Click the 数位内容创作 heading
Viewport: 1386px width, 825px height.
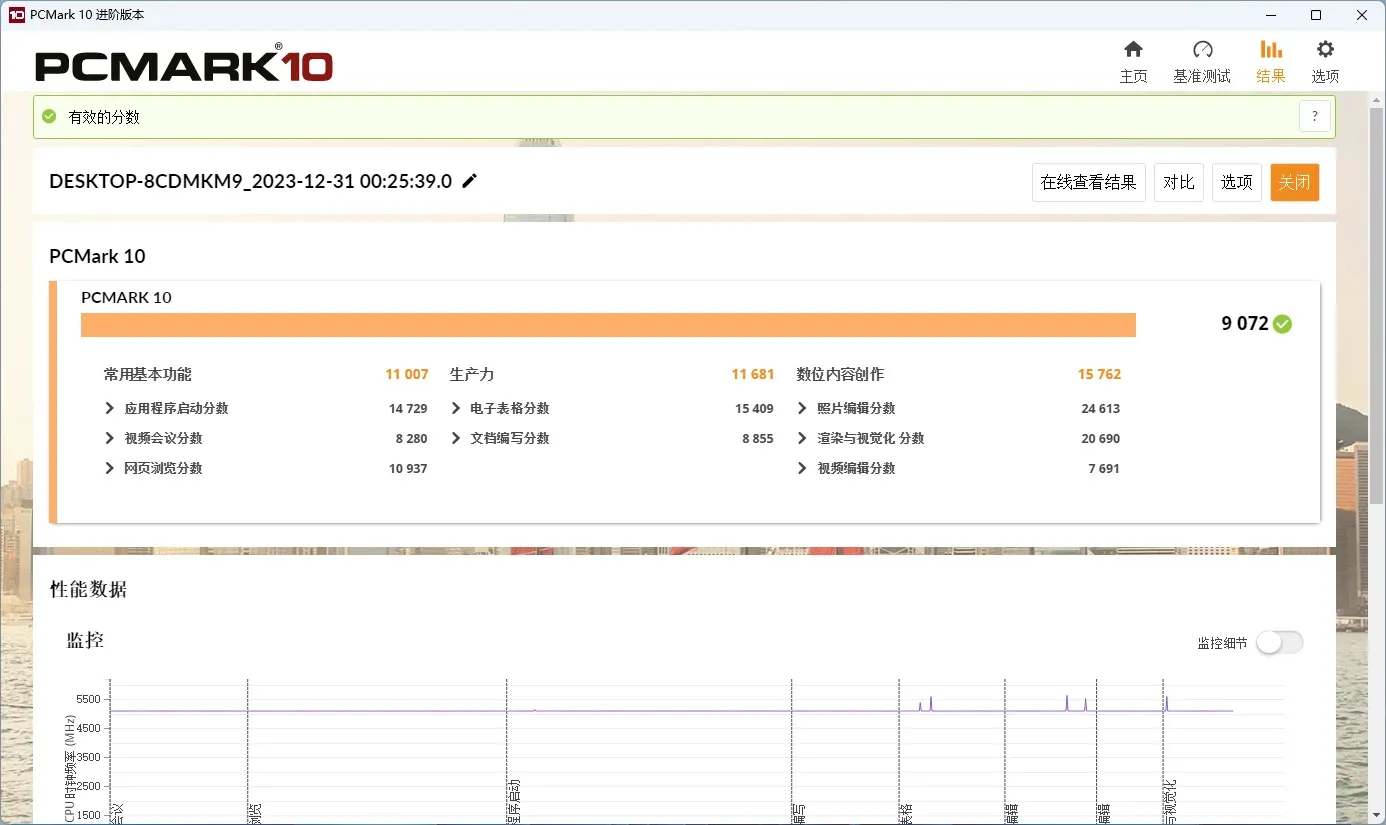click(840, 374)
